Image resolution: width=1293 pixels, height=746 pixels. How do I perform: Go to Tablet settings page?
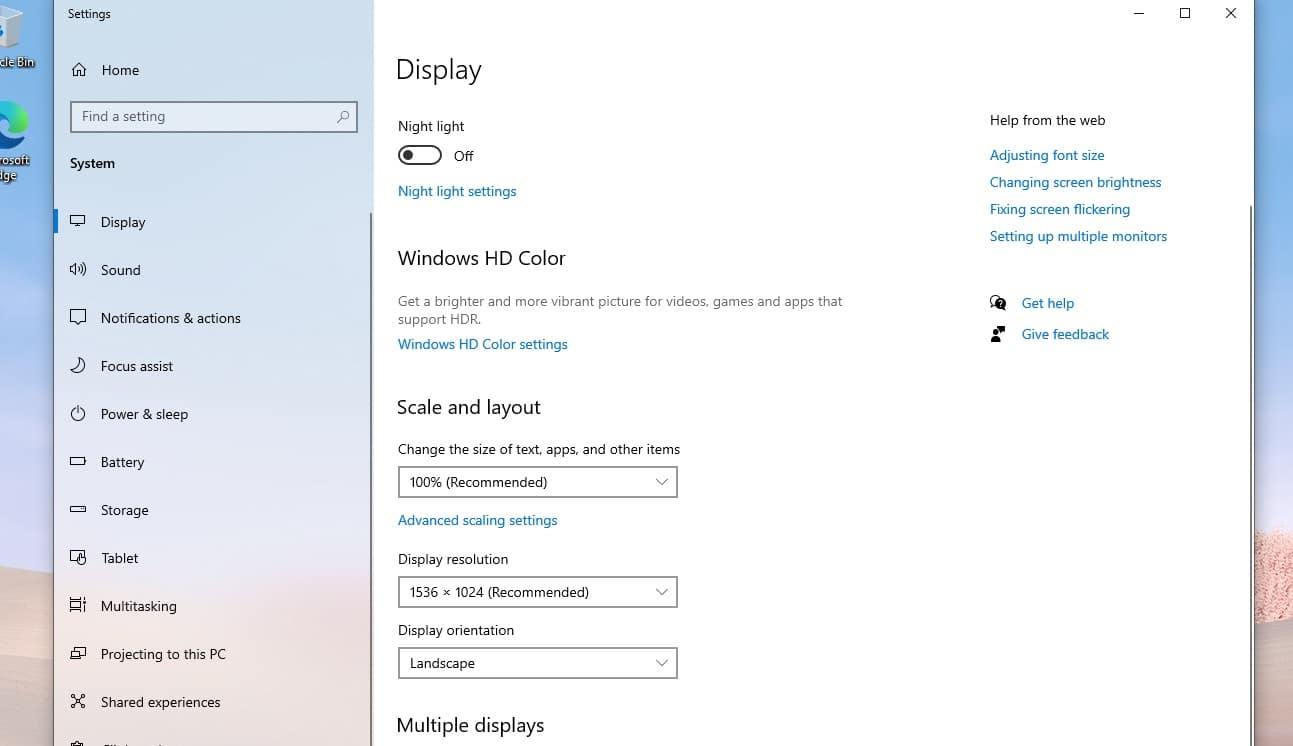(119, 558)
